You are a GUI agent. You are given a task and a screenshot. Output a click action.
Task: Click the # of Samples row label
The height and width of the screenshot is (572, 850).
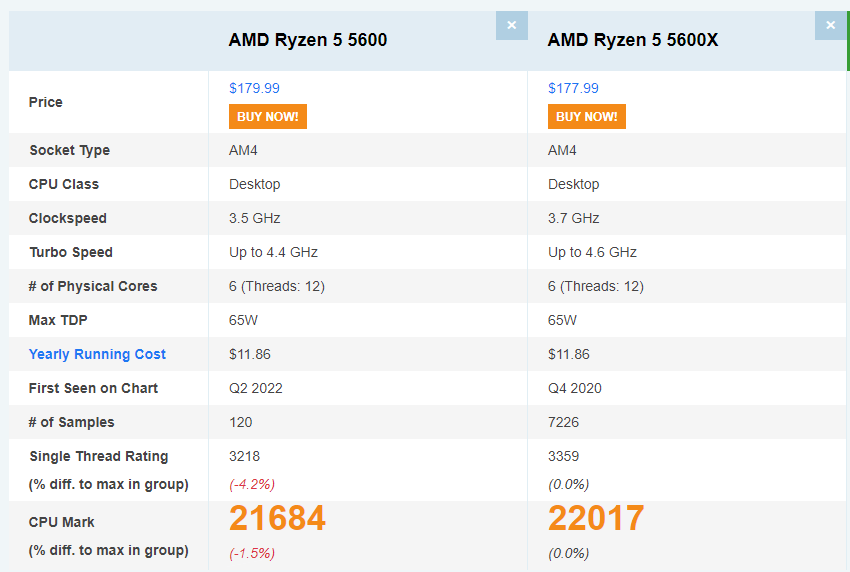(x=72, y=422)
